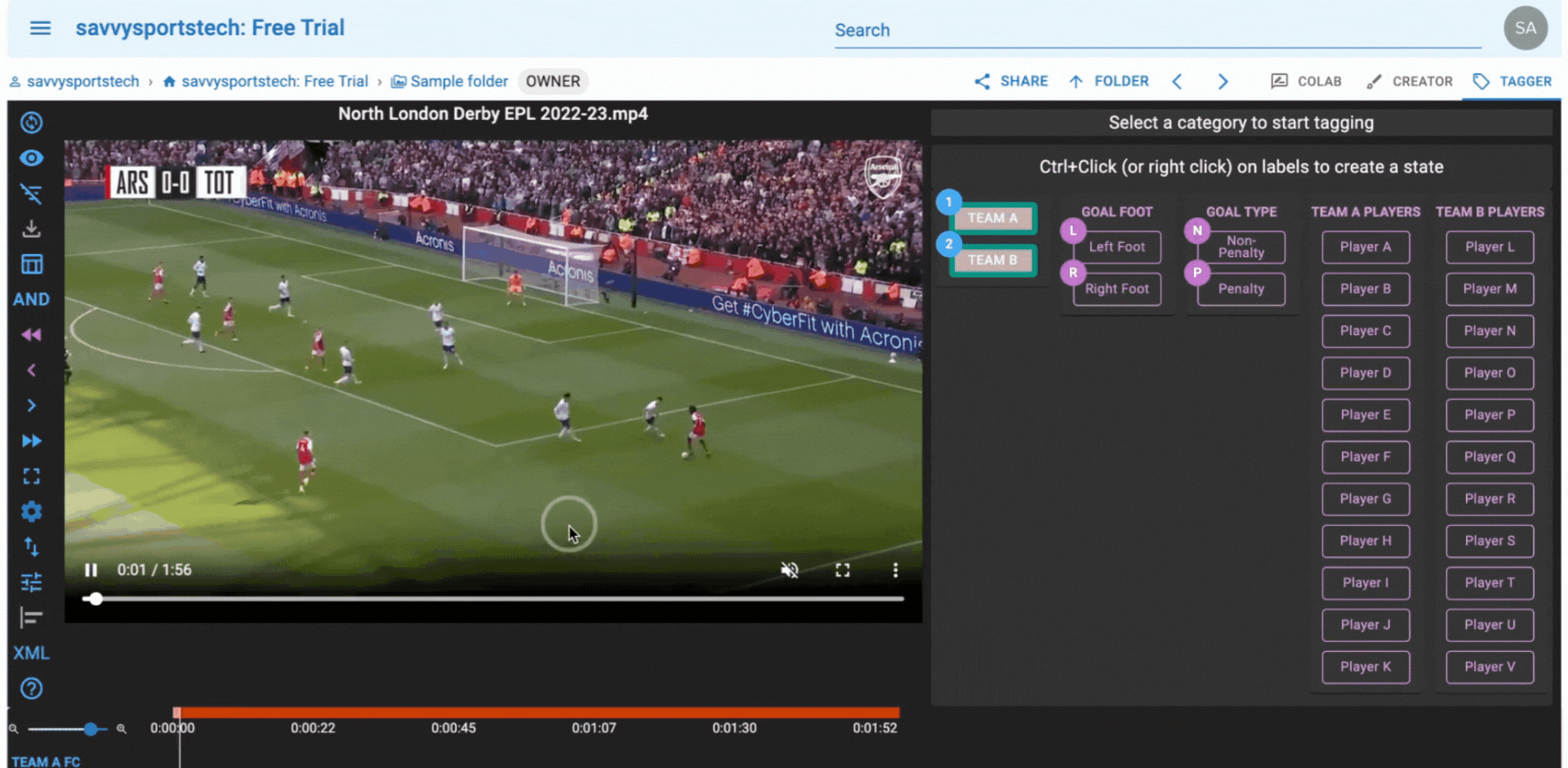1568x768 pixels.
Task: Click the swap vertical arrows icon
Action: 31,547
